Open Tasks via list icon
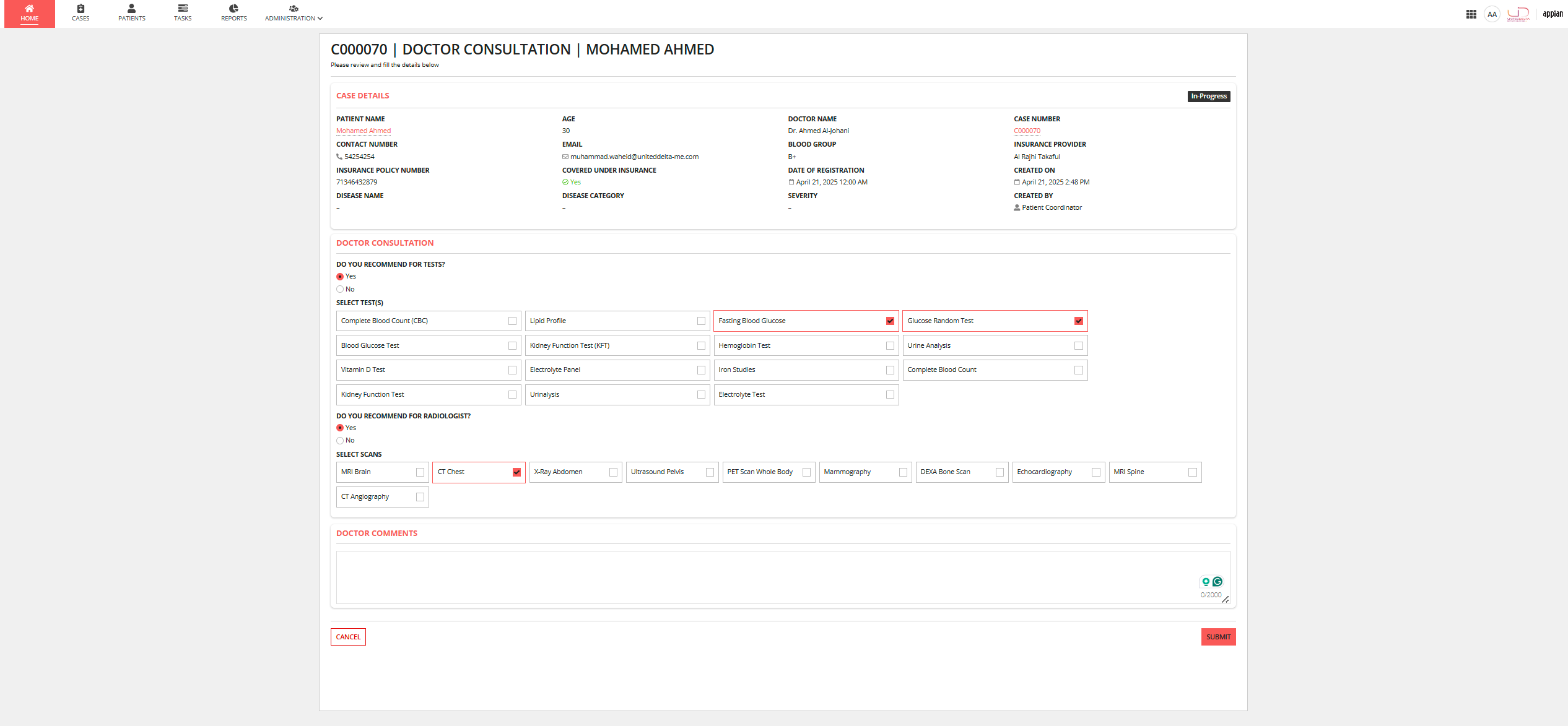Image resolution: width=1568 pixels, height=726 pixels. pos(183,9)
